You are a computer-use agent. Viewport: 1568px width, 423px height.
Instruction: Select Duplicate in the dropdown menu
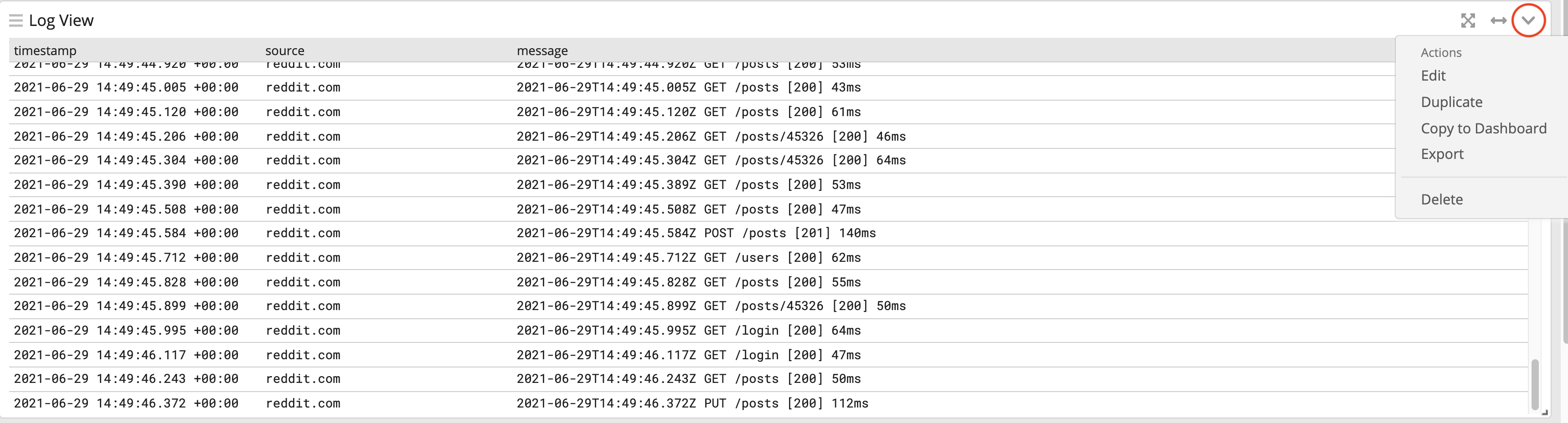1452,102
